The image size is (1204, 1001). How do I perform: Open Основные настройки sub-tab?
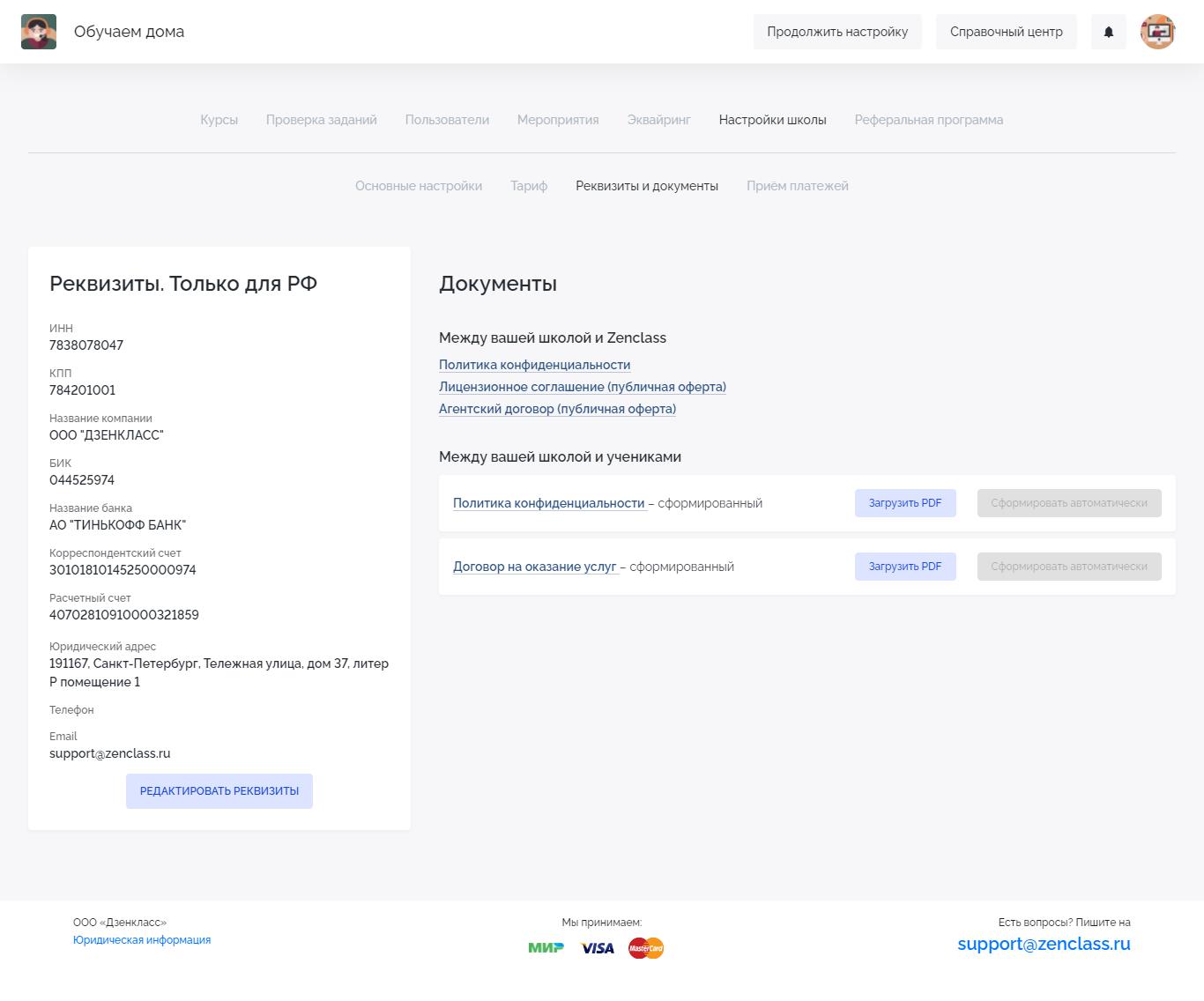[x=419, y=186]
